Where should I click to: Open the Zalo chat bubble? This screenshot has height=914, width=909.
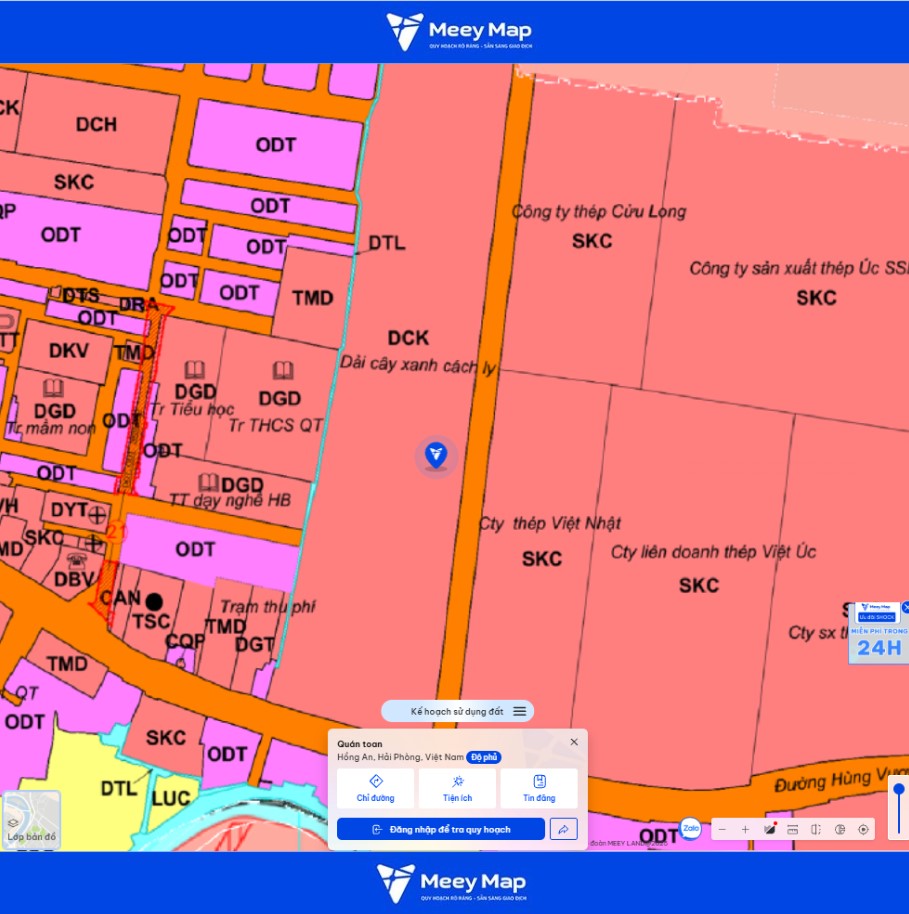pos(691,828)
